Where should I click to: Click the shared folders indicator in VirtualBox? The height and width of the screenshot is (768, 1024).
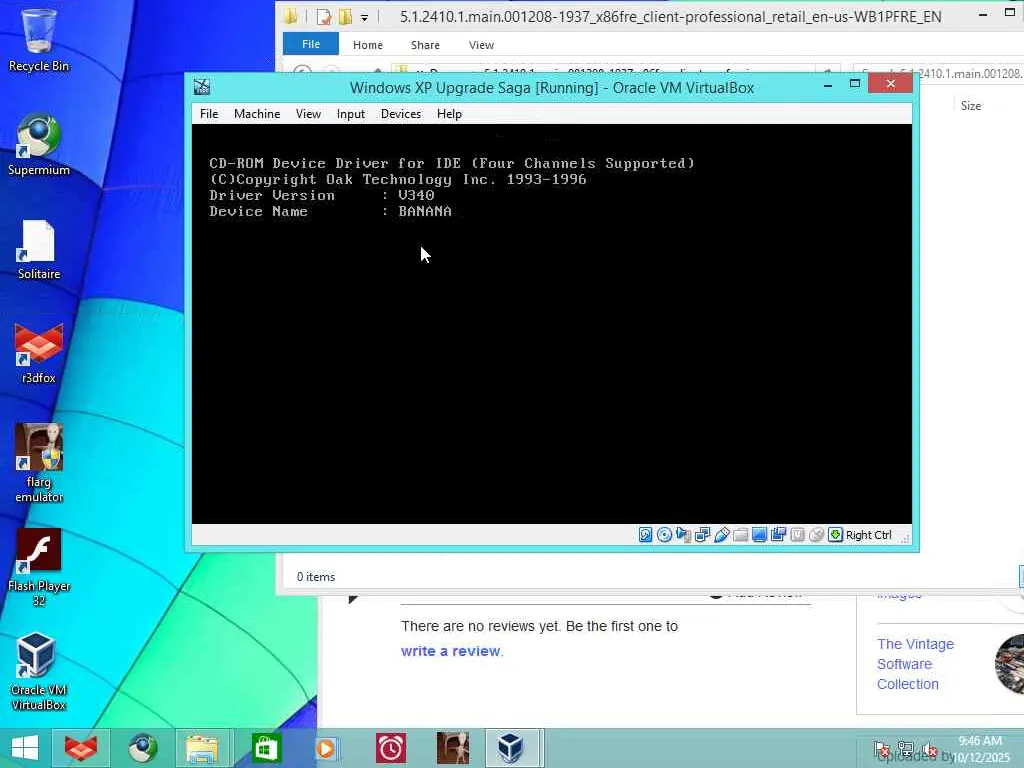741,535
